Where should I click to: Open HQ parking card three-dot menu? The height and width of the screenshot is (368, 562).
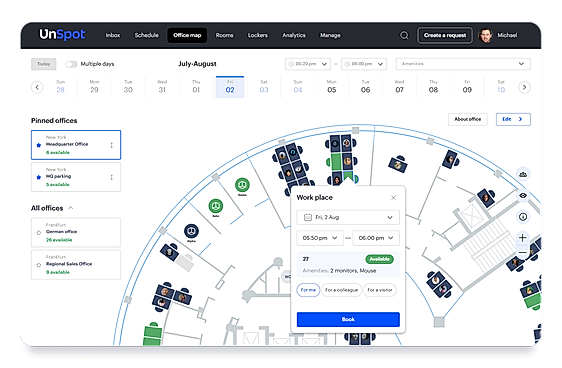coord(112,177)
